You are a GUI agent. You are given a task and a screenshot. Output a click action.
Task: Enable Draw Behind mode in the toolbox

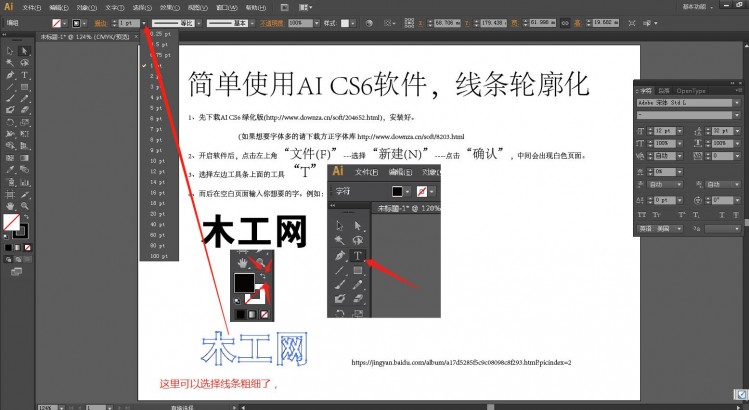click(18, 259)
